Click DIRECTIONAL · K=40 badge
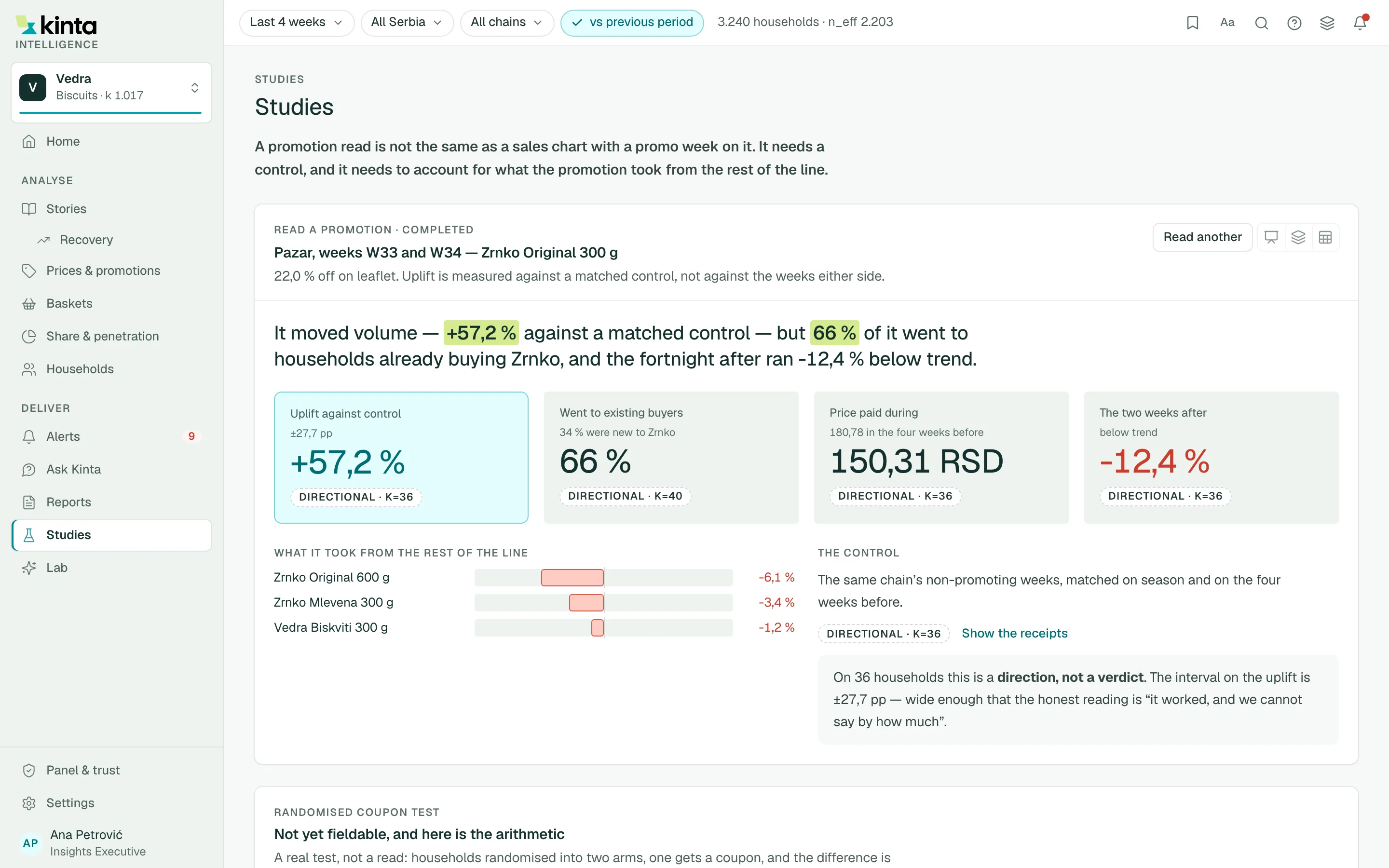The height and width of the screenshot is (868, 1389). (x=625, y=496)
